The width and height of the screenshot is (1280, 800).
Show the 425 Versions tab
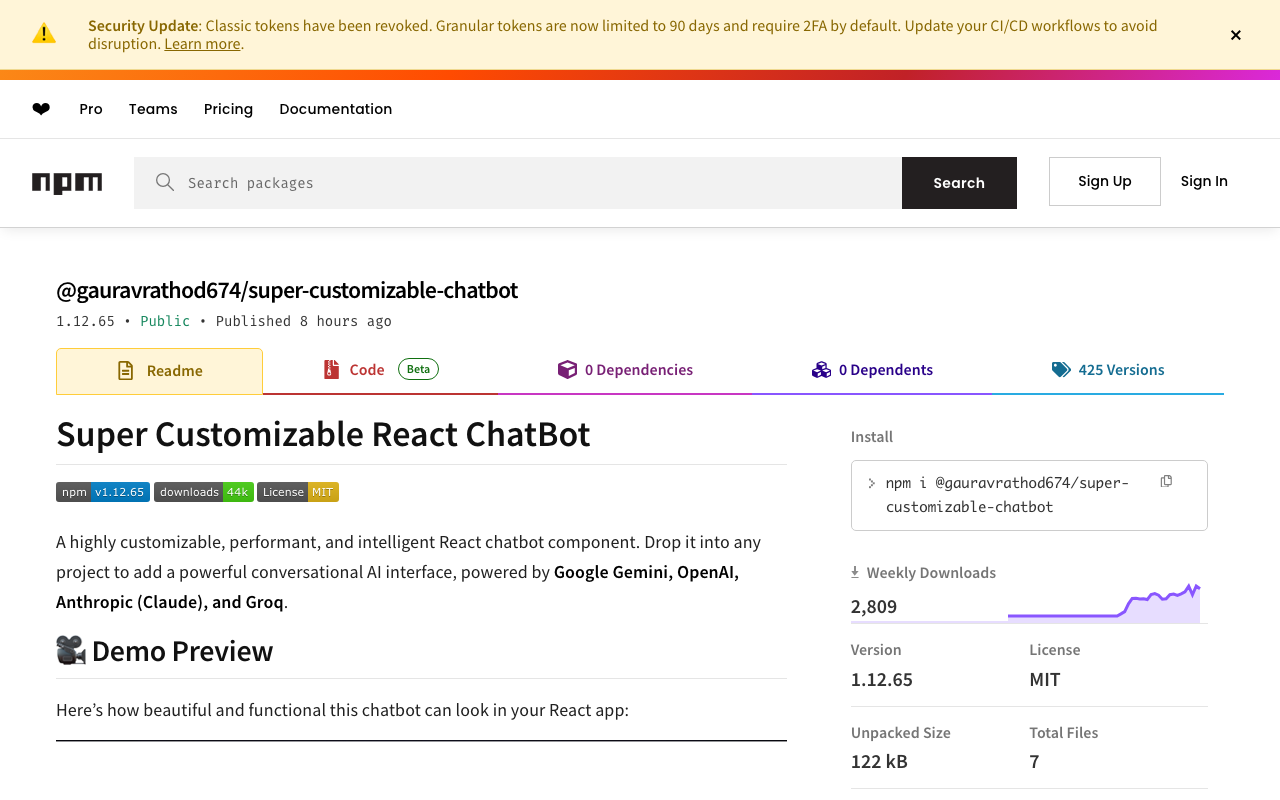point(1108,370)
